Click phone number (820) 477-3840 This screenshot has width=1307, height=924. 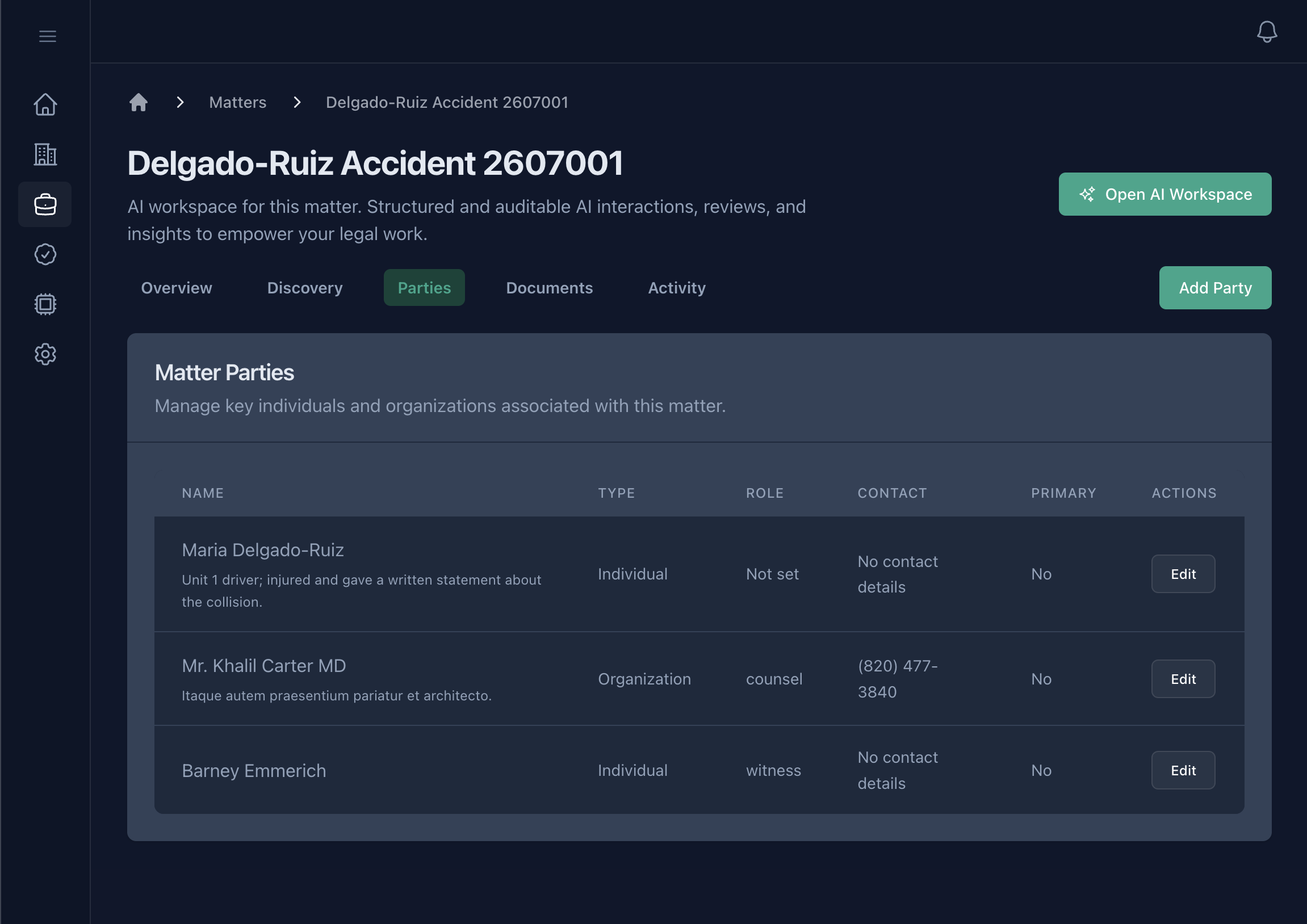tap(898, 679)
